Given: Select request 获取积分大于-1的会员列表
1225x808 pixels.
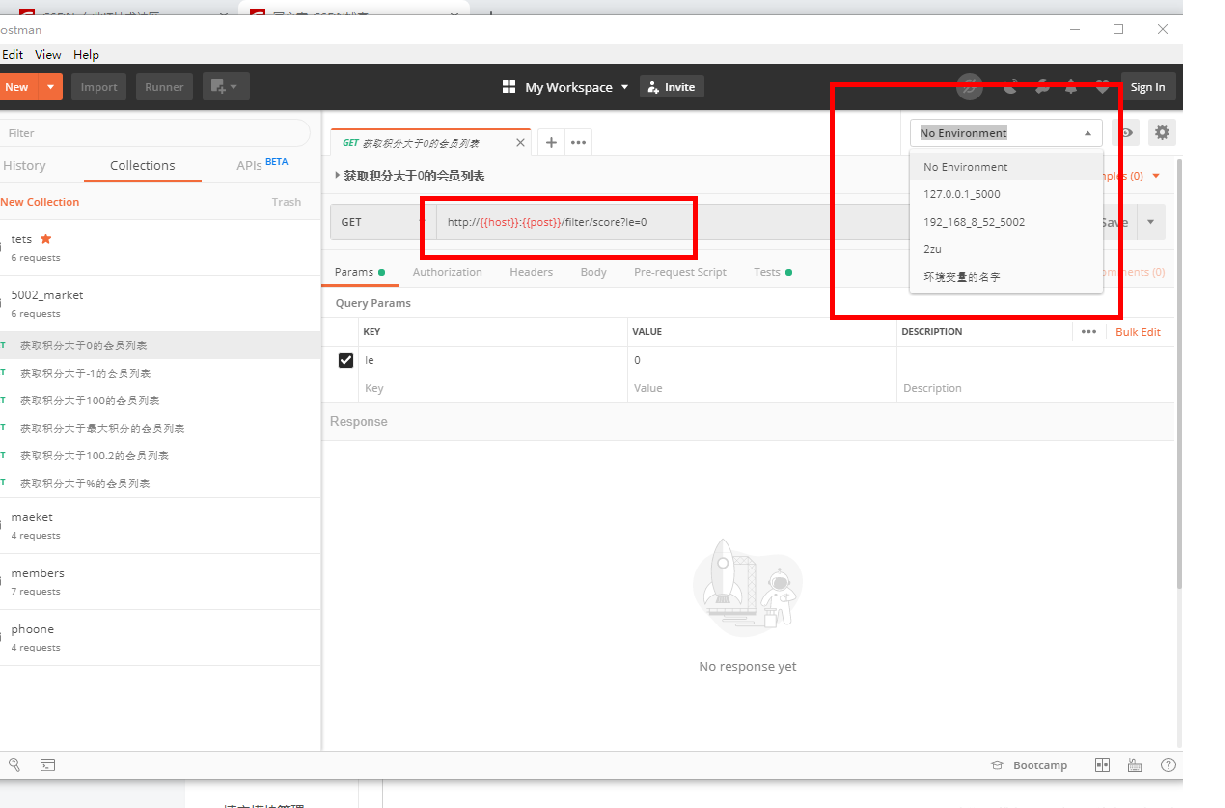Looking at the screenshot, I should pos(160,373).
